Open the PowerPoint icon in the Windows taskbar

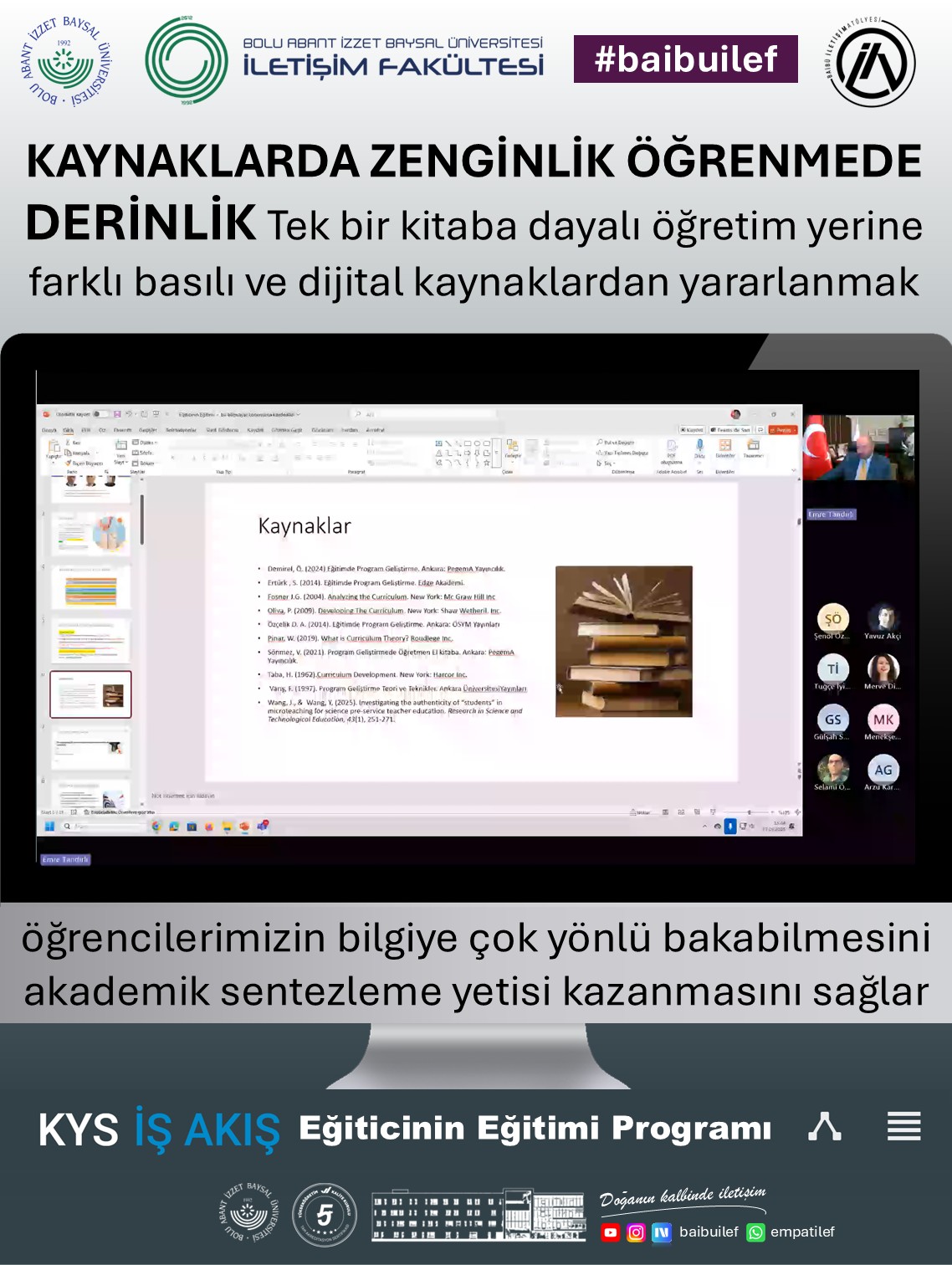point(244,827)
